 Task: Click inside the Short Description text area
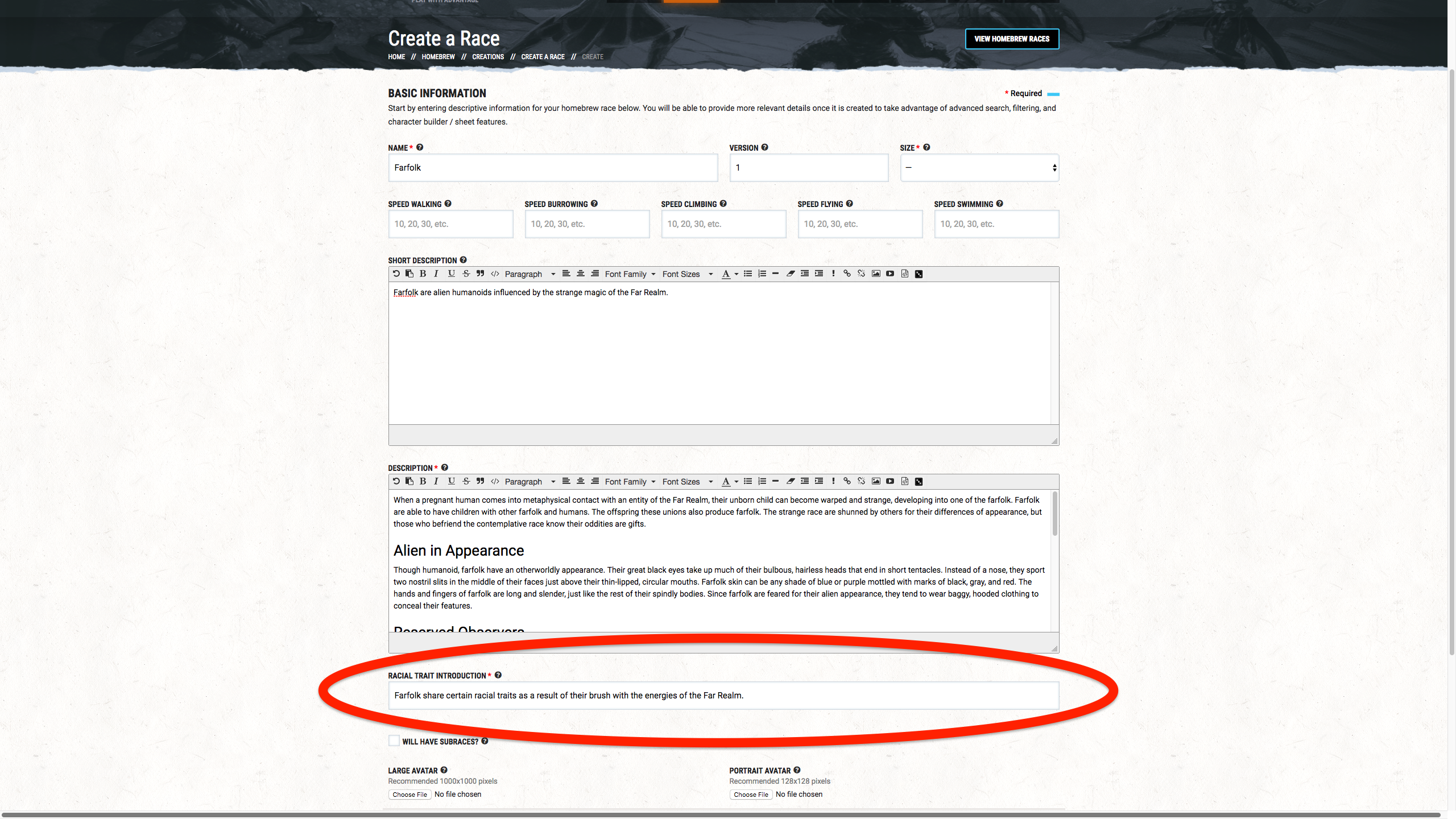719,353
